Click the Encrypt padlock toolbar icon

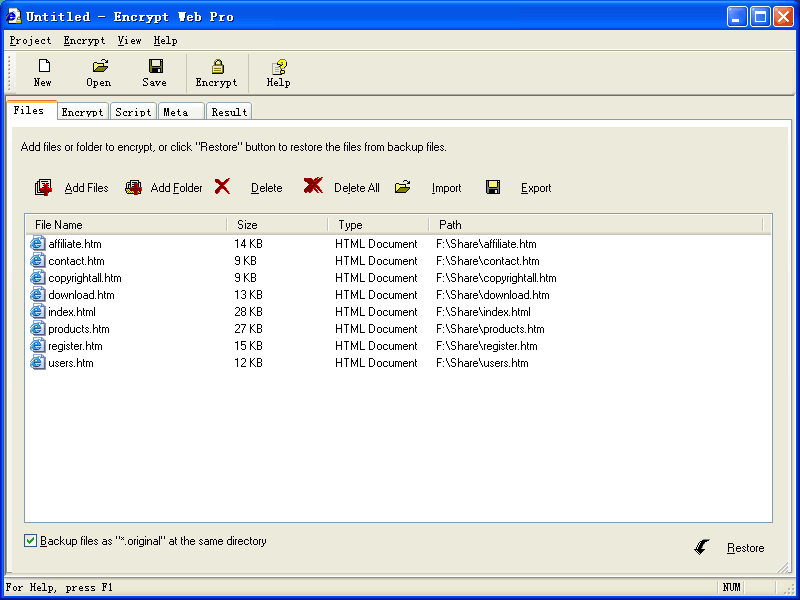coord(216,67)
